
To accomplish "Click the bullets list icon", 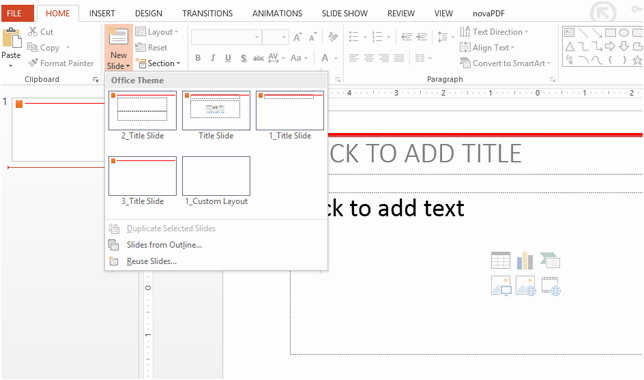I will pyautogui.click(x=354, y=37).
